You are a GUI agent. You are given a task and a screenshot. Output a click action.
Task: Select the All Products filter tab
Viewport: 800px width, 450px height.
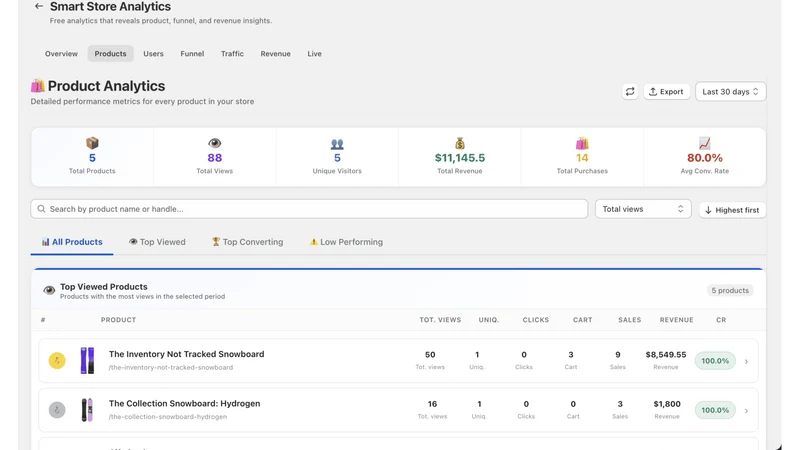[72, 242]
